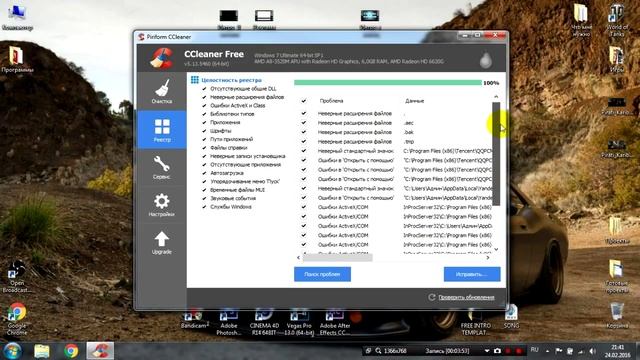Sort by Проблема column header
This screenshot has height=360, width=640.
tap(331, 101)
